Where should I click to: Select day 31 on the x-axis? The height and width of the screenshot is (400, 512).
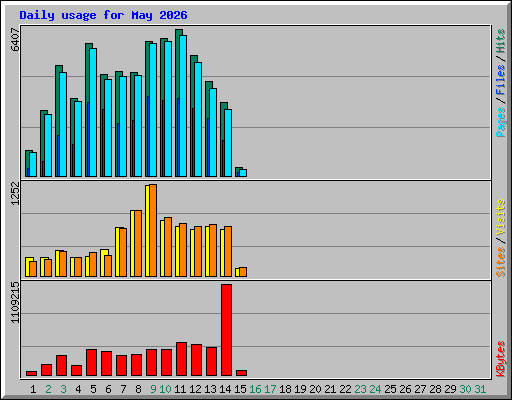pos(480,389)
